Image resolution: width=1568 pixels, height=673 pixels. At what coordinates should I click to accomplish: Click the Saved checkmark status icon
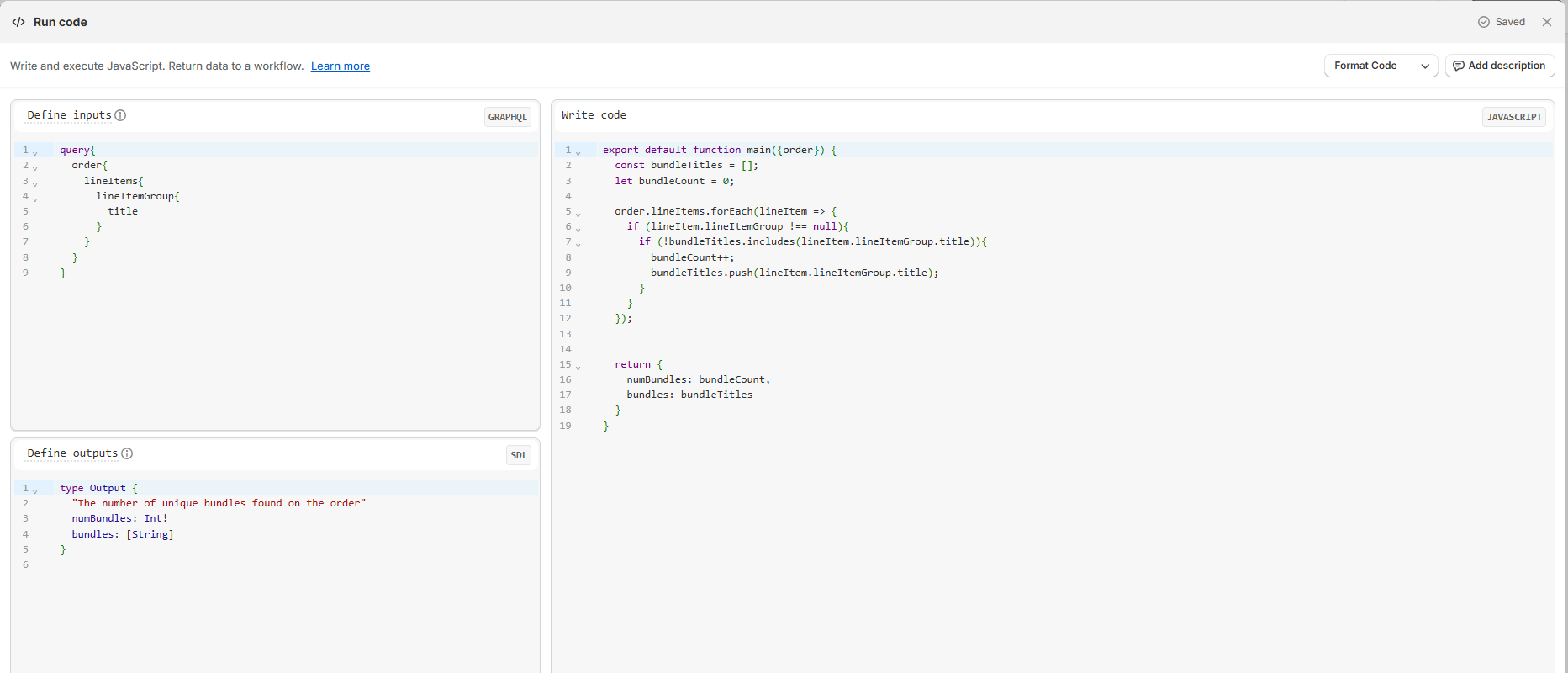point(1484,22)
